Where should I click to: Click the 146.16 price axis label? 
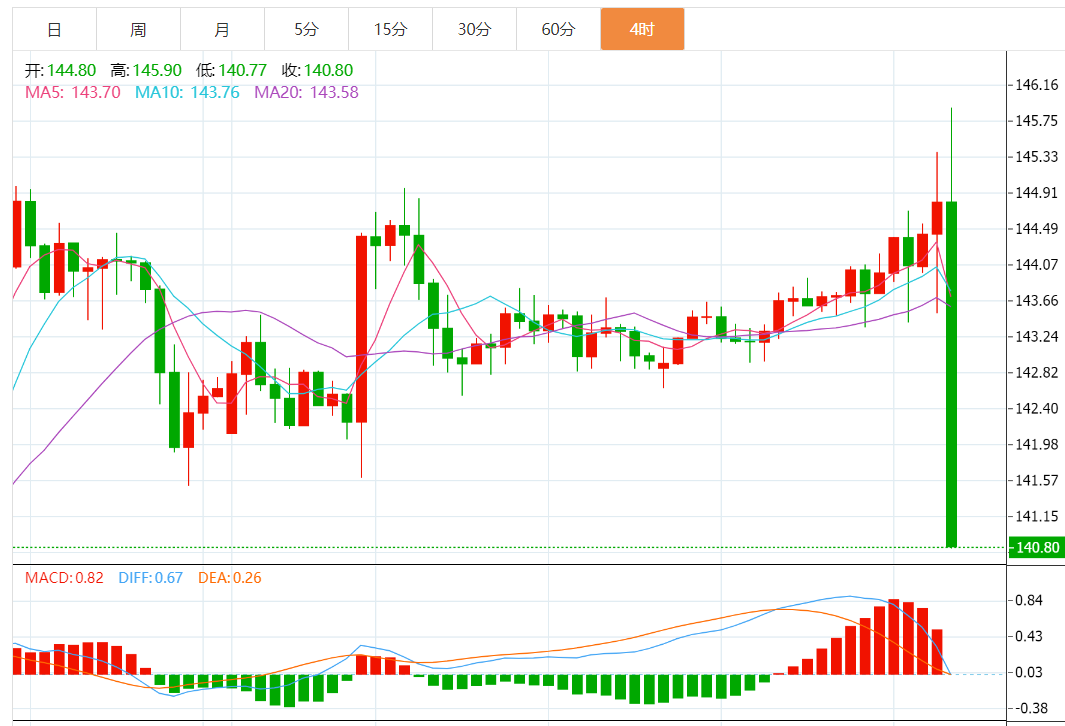1036,85
